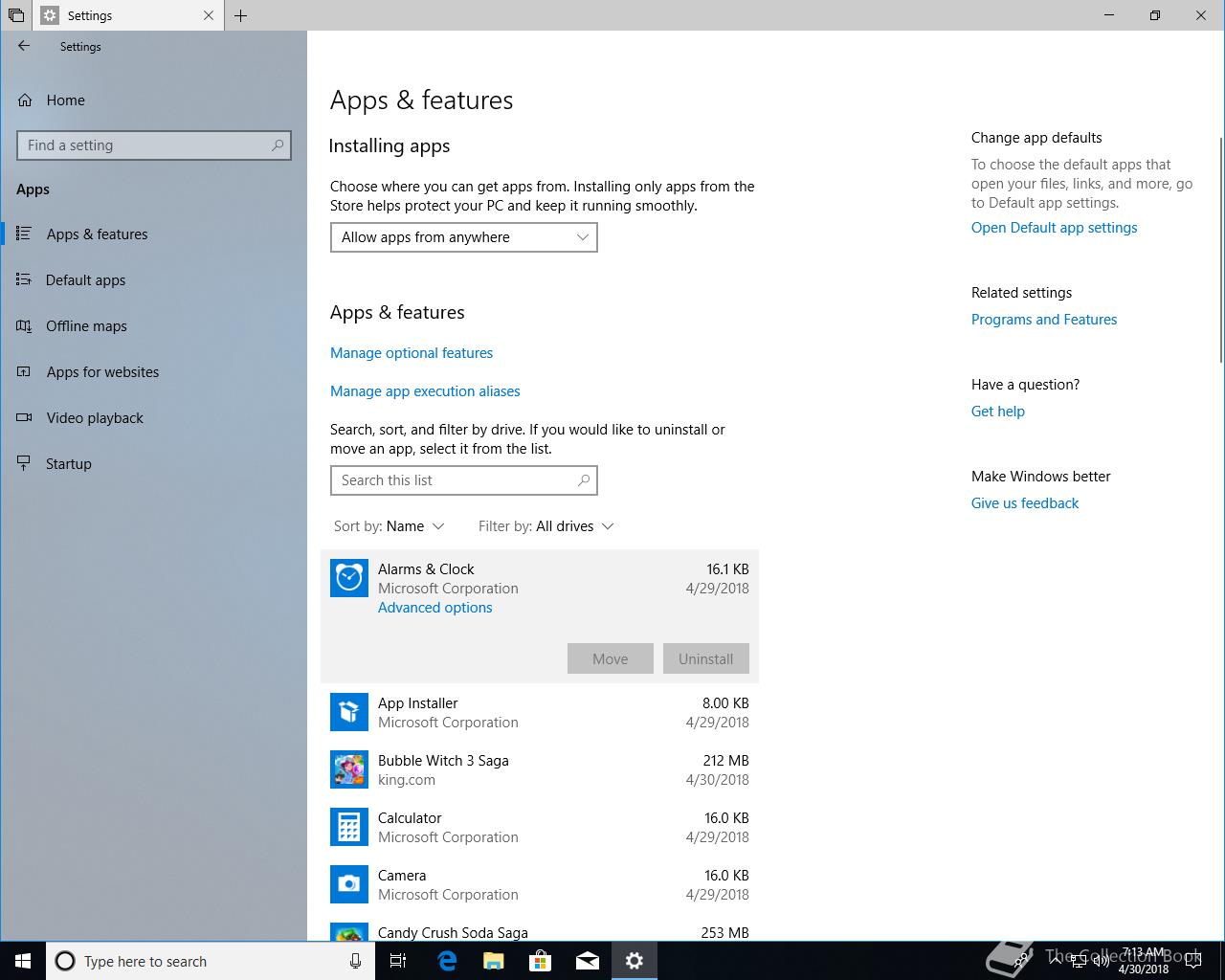The height and width of the screenshot is (980, 1225).
Task: Click the Default apps sidebar icon
Action: 24,279
